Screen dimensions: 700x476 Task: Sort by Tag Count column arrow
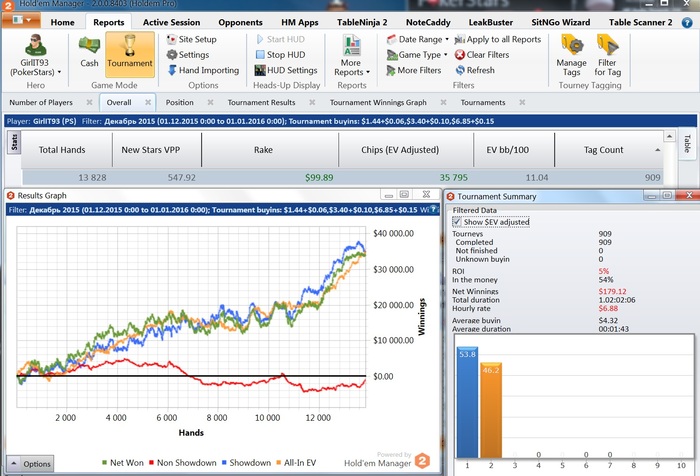(658, 150)
